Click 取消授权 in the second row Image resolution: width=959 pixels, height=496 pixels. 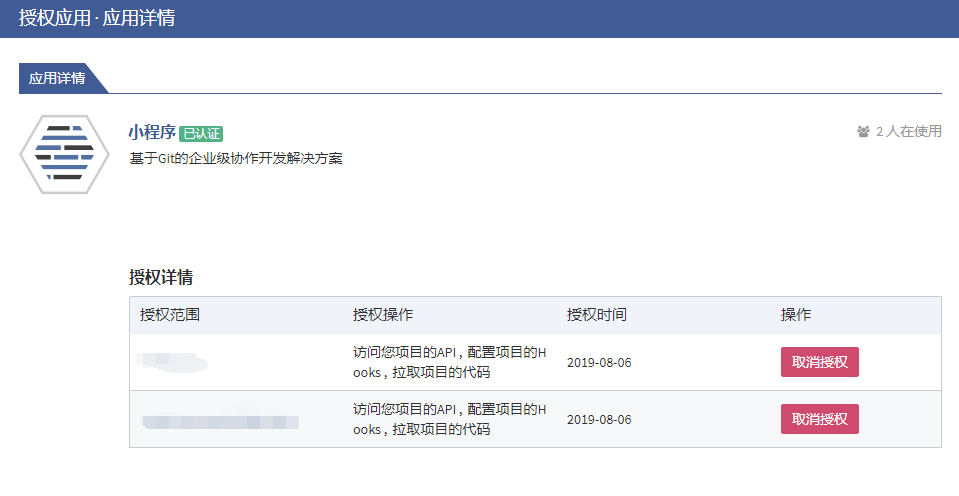(x=819, y=419)
